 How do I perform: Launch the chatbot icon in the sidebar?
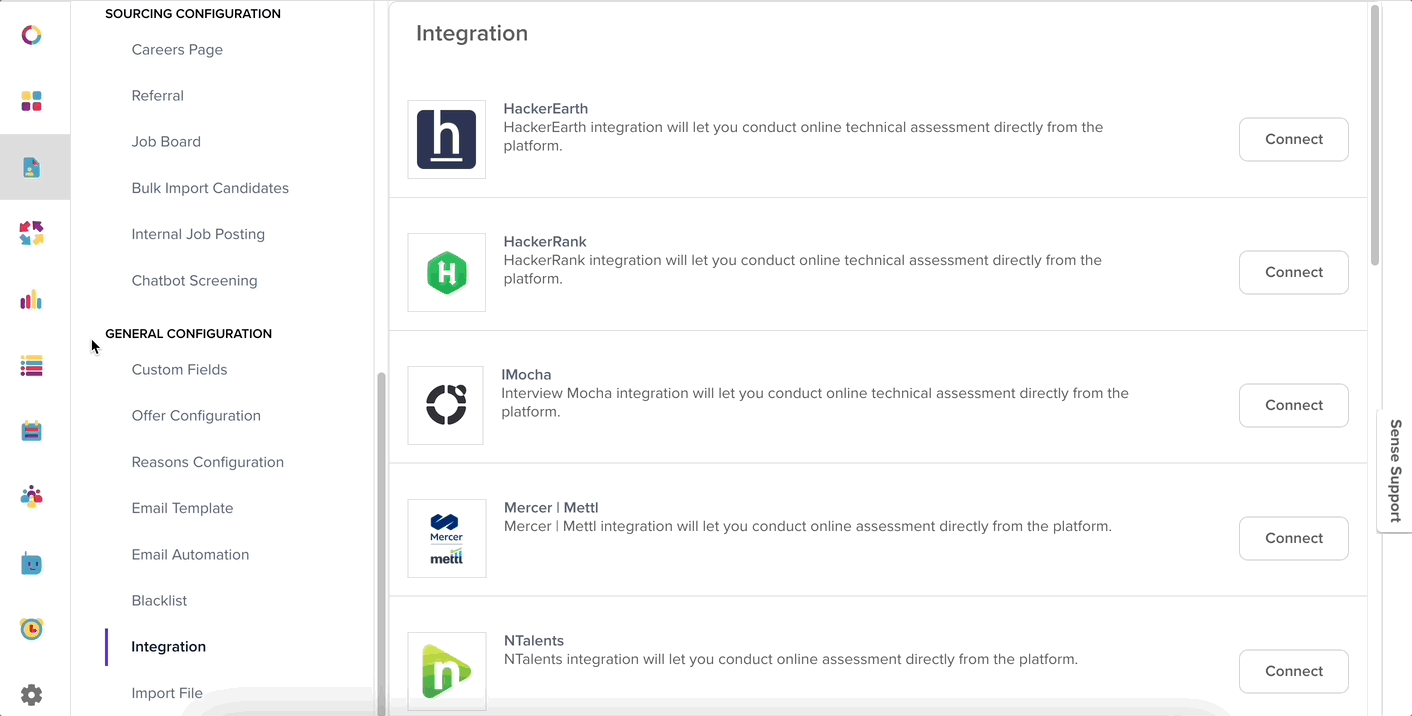click(x=31, y=563)
